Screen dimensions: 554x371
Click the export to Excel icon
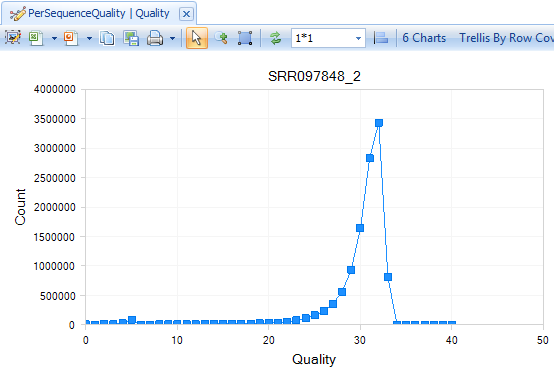click(36, 38)
